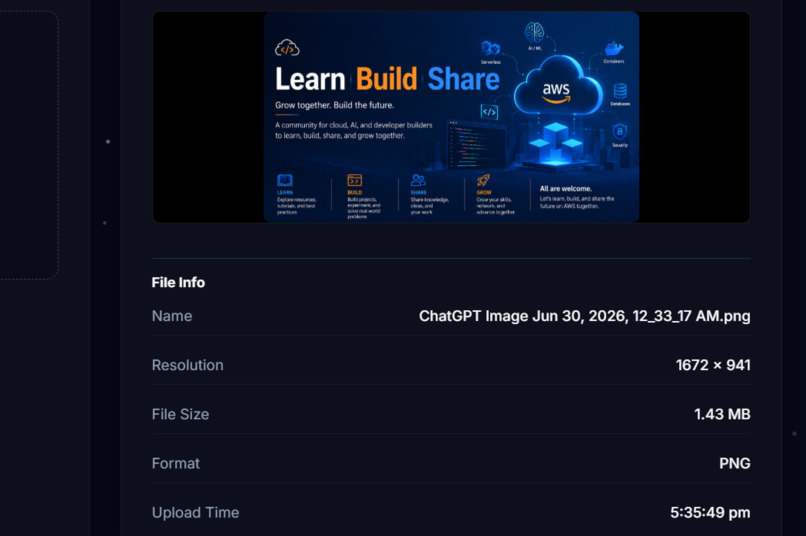
Task: Click the File Info section heading
Action: coord(178,282)
